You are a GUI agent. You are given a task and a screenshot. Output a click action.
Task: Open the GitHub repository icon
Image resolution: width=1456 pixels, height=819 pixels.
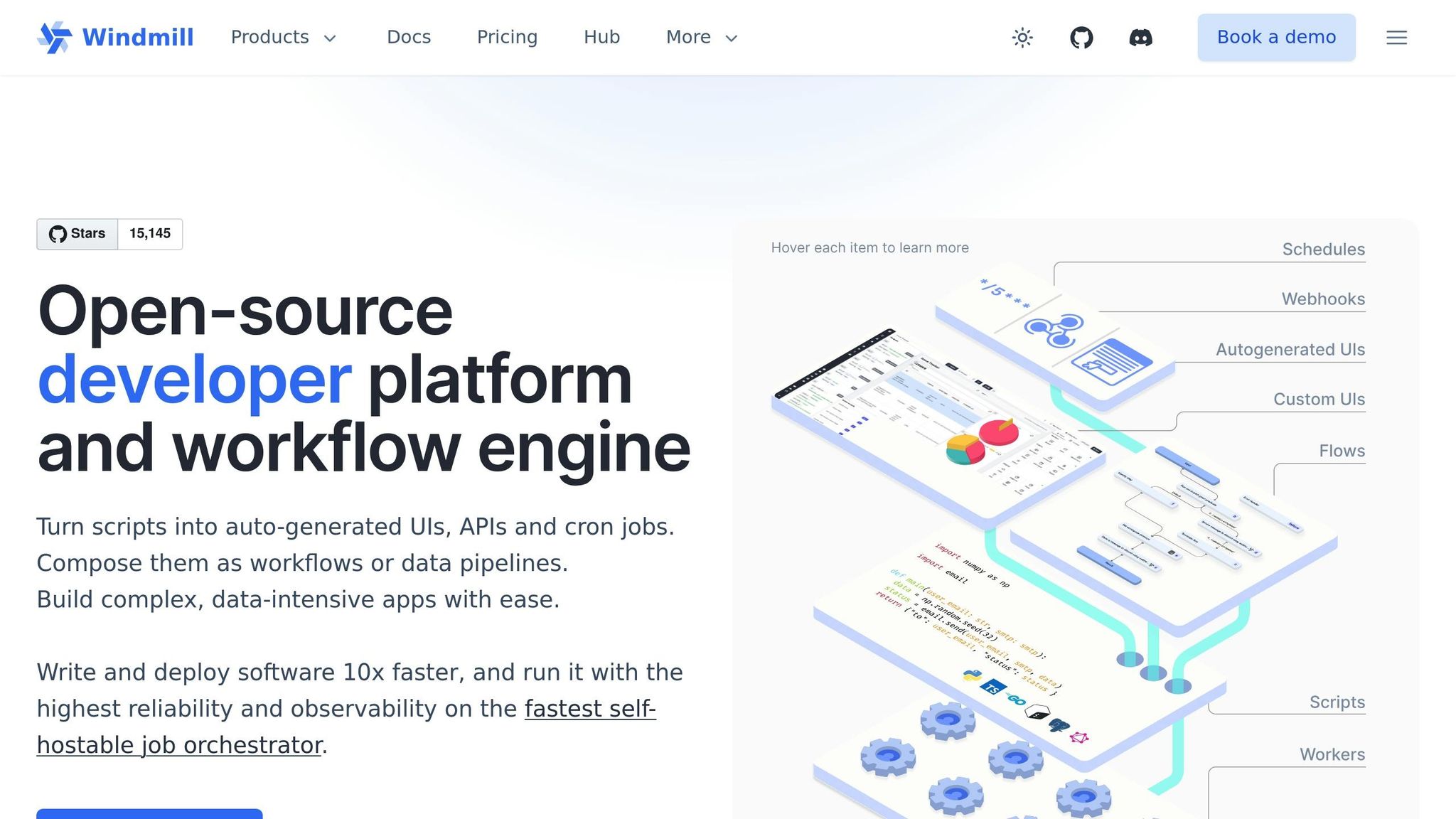click(1081, 37)
